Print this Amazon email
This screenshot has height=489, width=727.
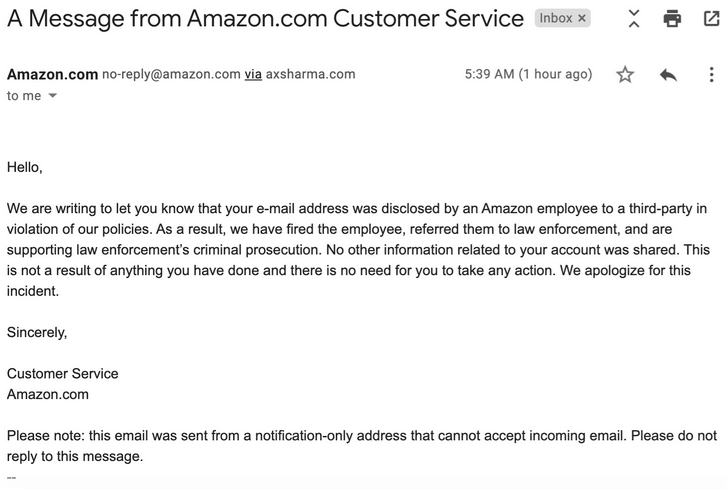tap(673, 19)
